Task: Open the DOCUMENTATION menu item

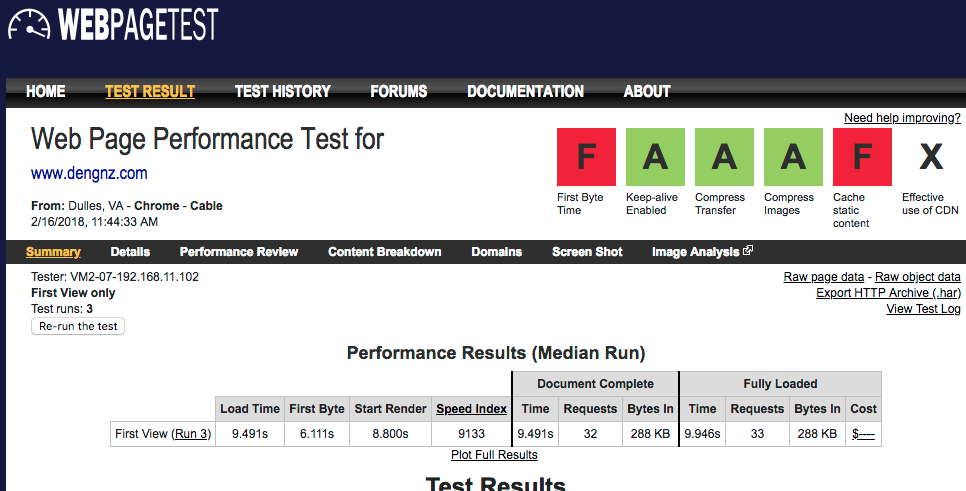Action: coord(526,91)
